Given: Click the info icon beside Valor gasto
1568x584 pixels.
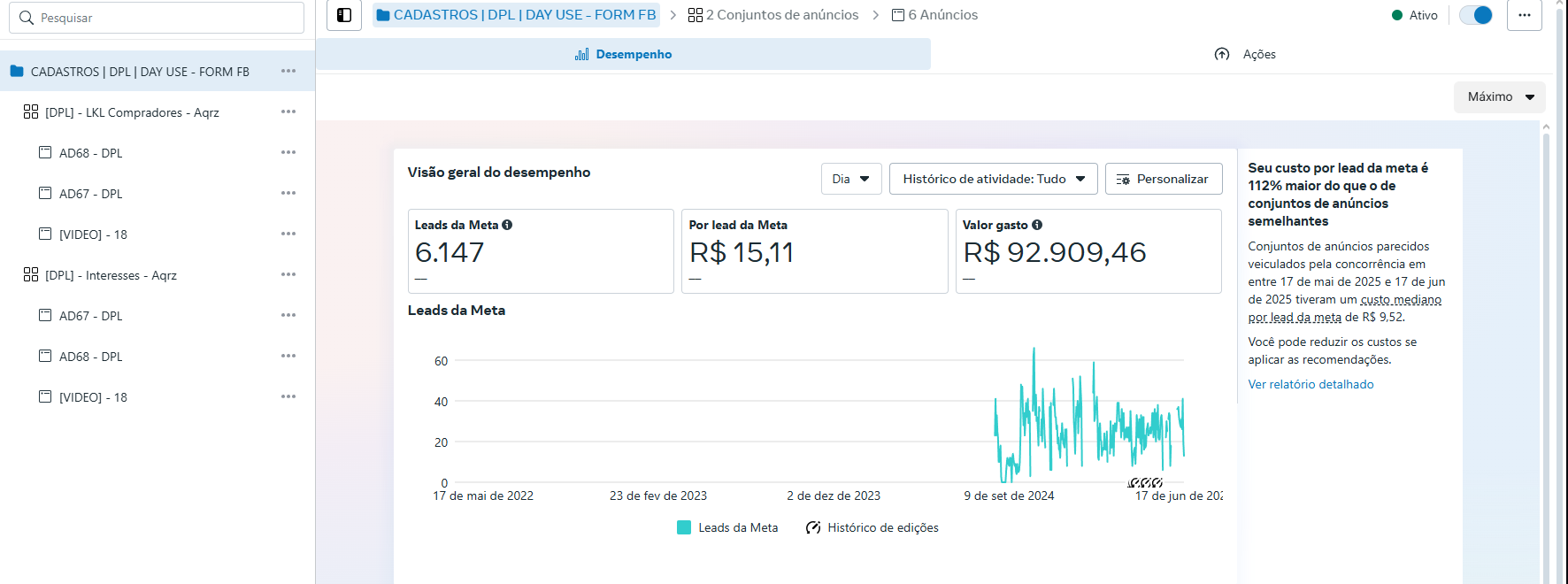Looking at the screenshot, I should [1037, 225].
